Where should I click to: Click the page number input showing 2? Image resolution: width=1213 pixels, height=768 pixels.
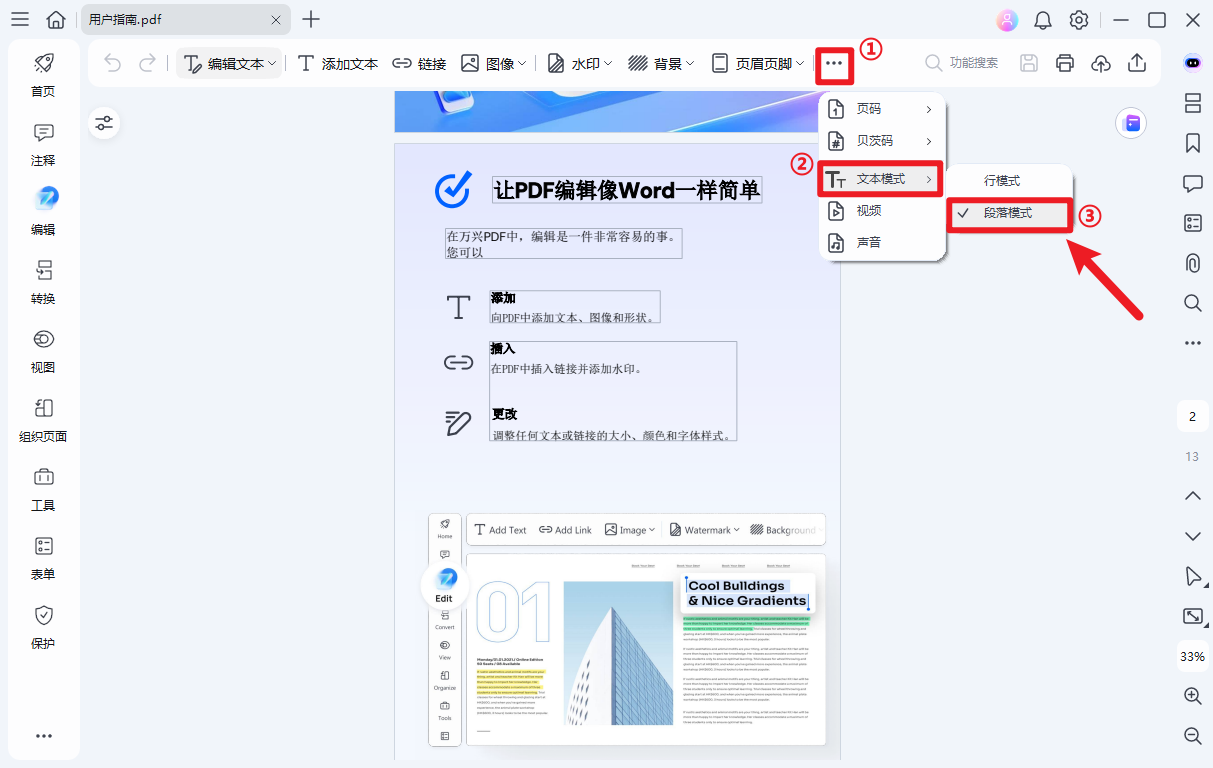(x=1192, y=415)
